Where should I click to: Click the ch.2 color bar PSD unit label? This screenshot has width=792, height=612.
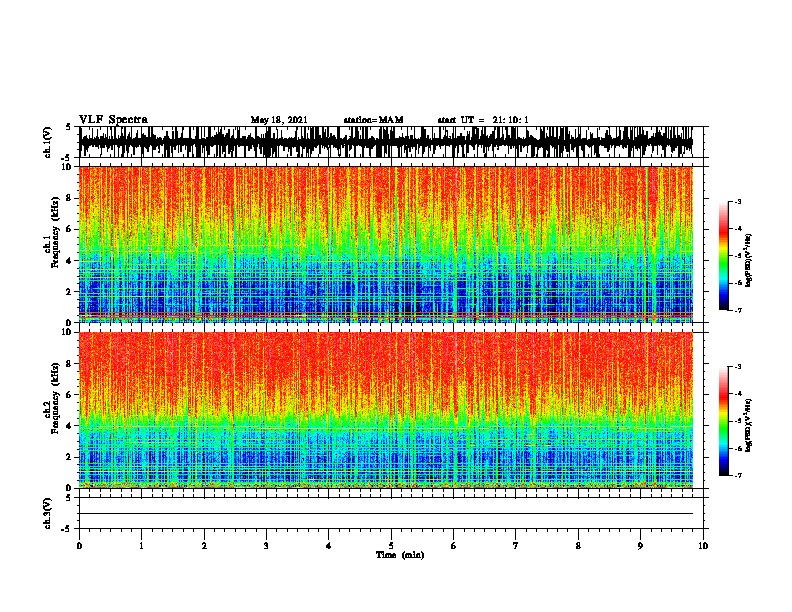[748, 426]
